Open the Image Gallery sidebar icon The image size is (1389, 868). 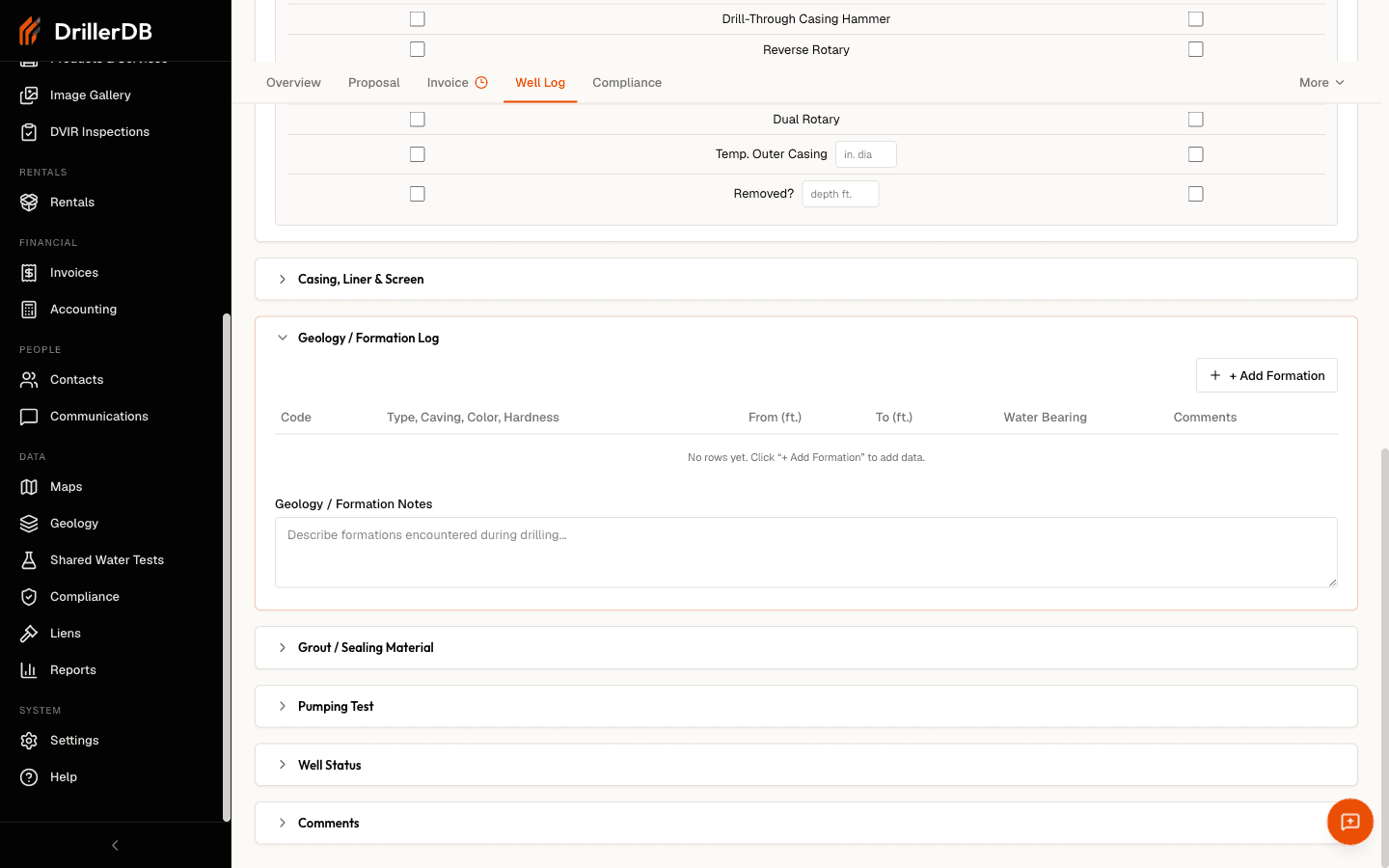point(29,95)
